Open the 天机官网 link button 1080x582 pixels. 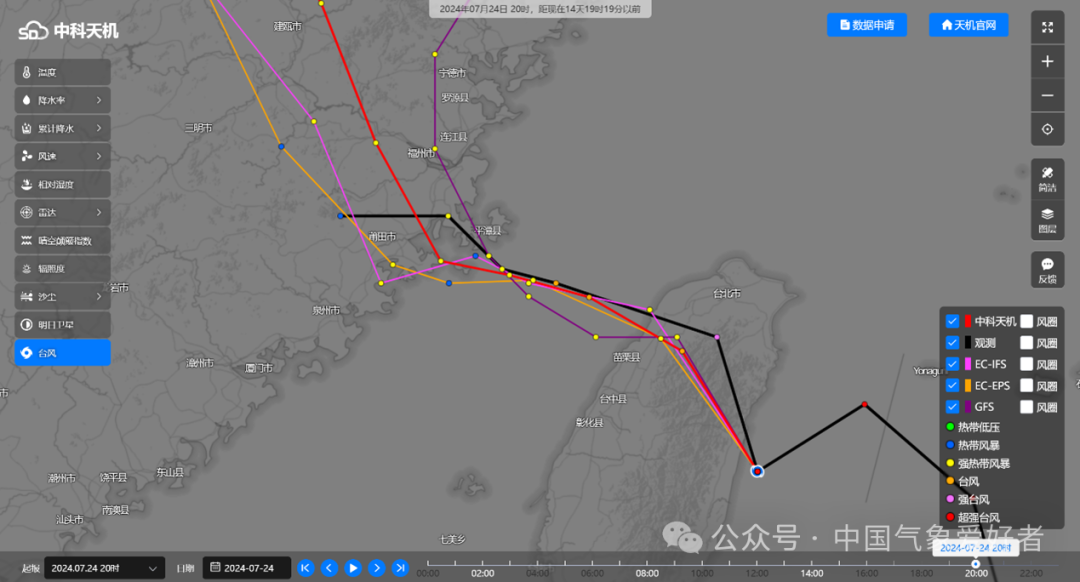(x=968, y=24)
